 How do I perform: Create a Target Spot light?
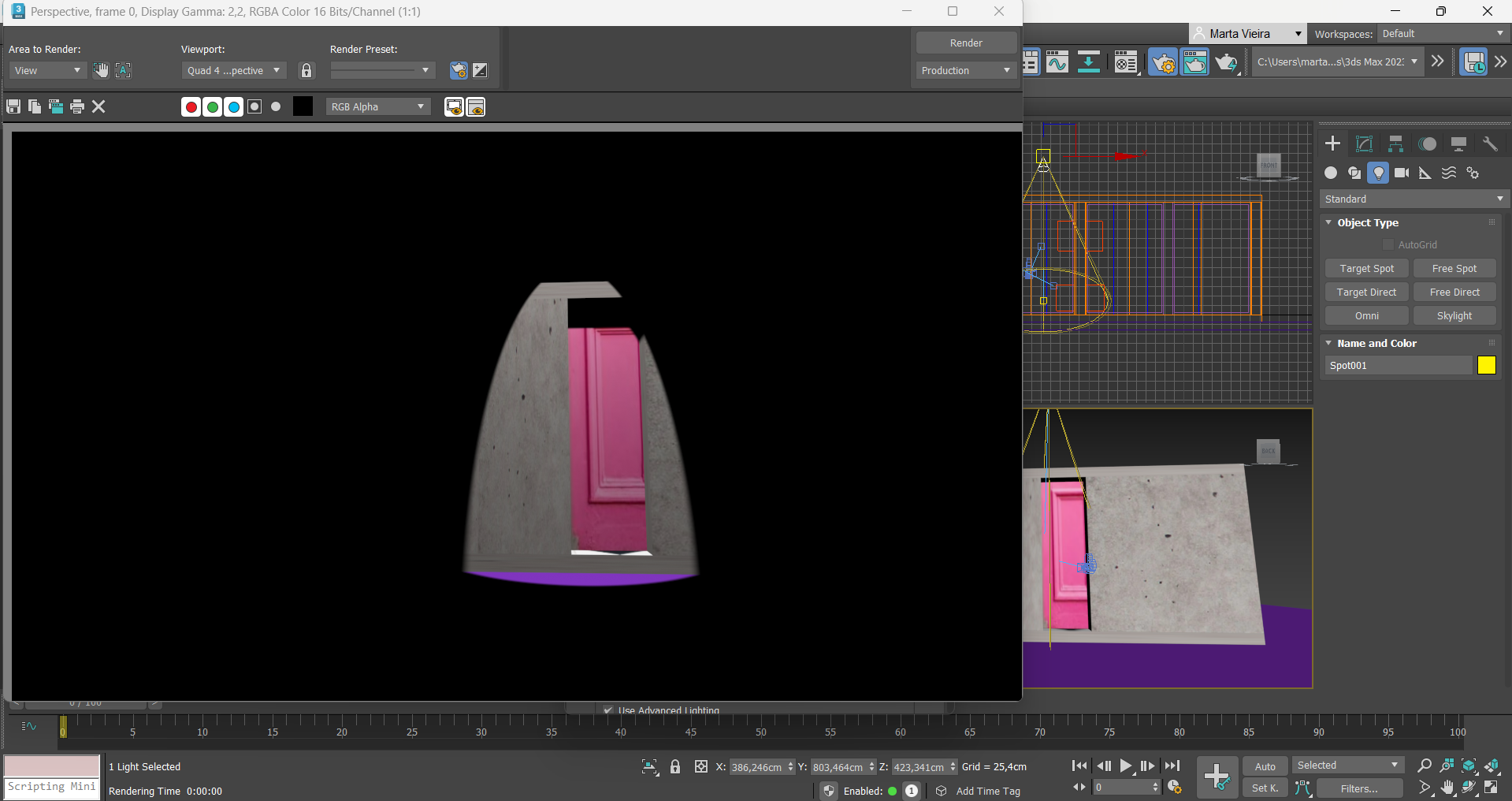click(x=1366, y=269)
